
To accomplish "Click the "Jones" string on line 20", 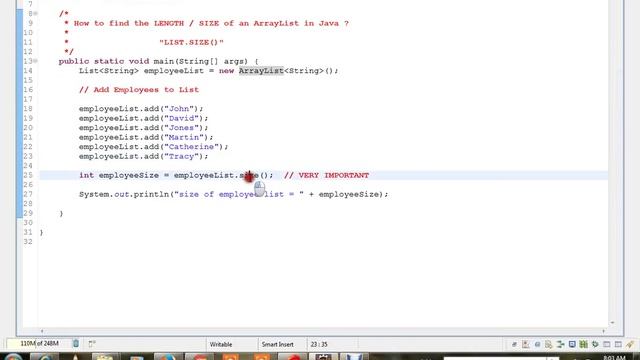I will (x=182, y=128).
